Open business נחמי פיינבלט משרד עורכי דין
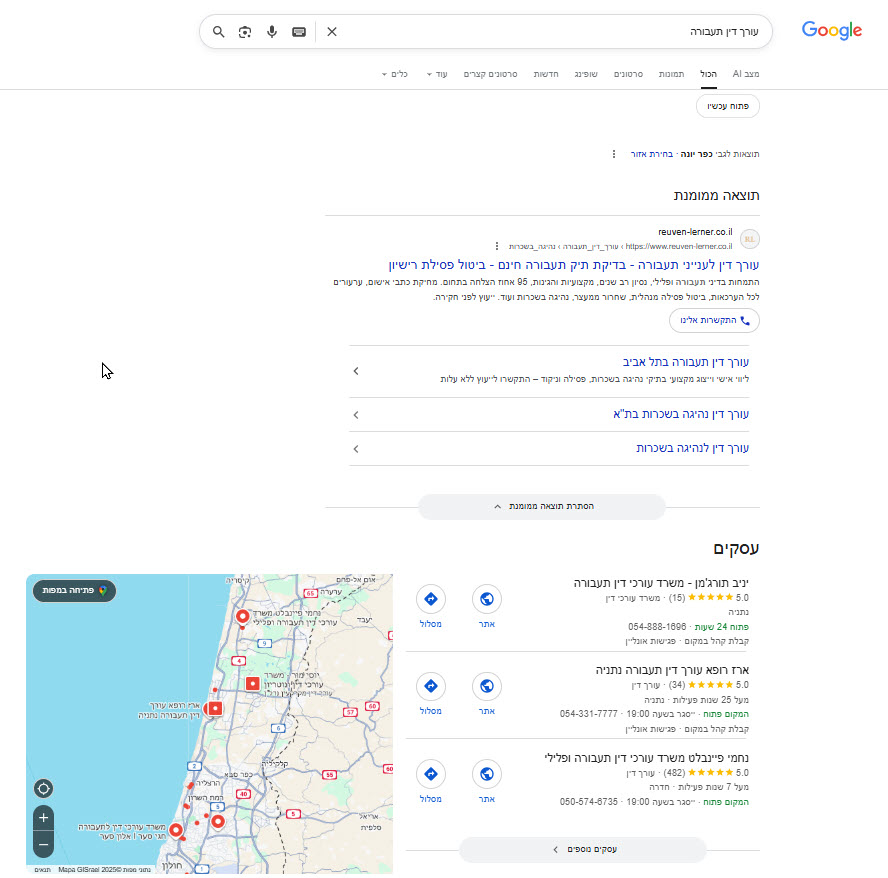 coord(646,758)
